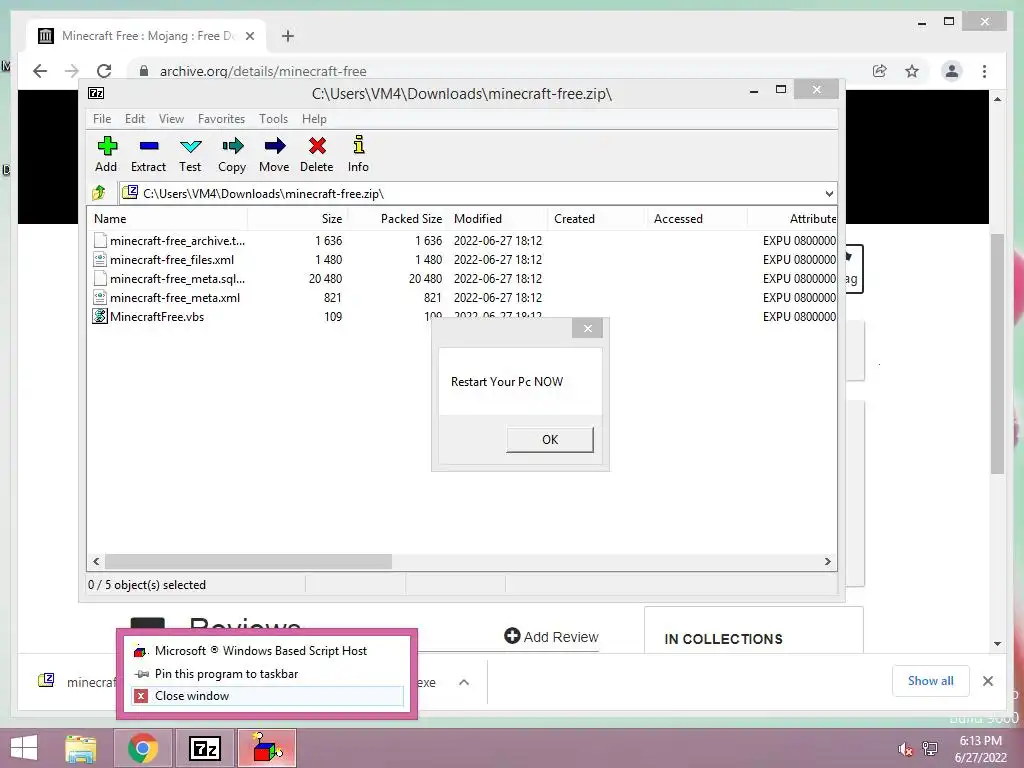The width and height of the screenshot is (1024, 768).
Task: Click the muted volume tray icon
Action: pos(905,749)
